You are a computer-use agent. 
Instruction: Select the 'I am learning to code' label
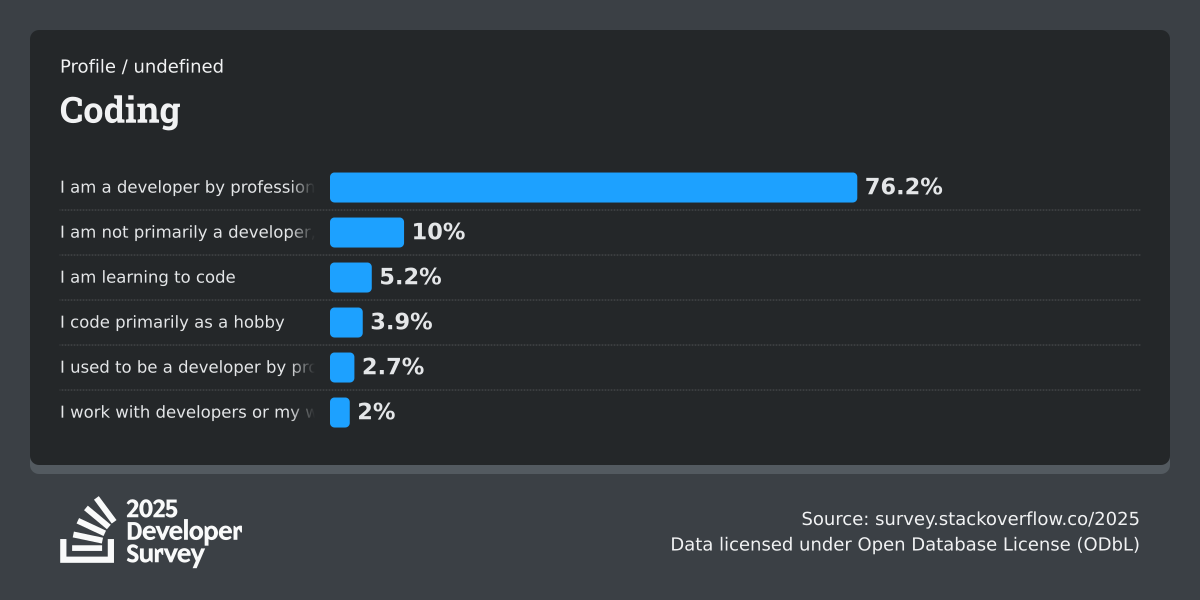click(x=147, y=277)
